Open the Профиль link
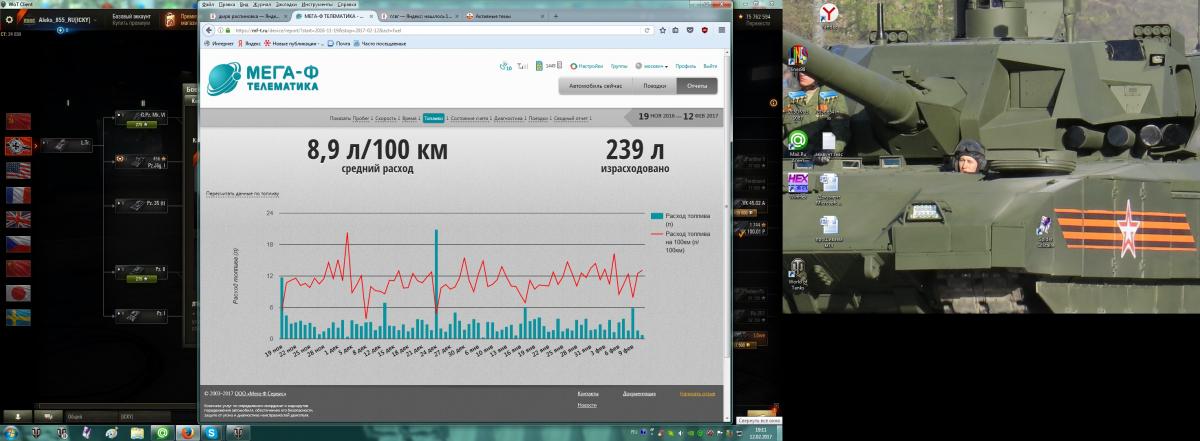 point(685,66)
